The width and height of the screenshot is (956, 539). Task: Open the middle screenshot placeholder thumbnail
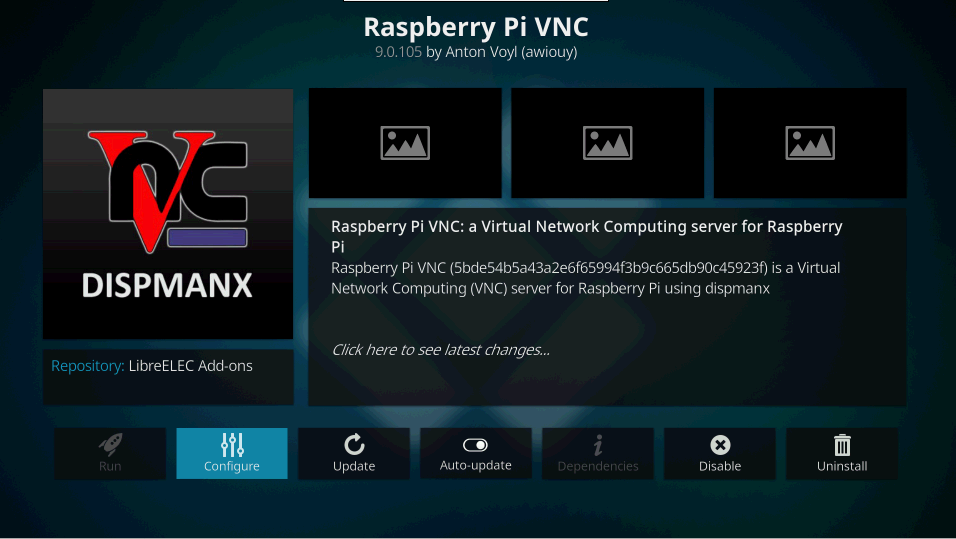point(607,143)
